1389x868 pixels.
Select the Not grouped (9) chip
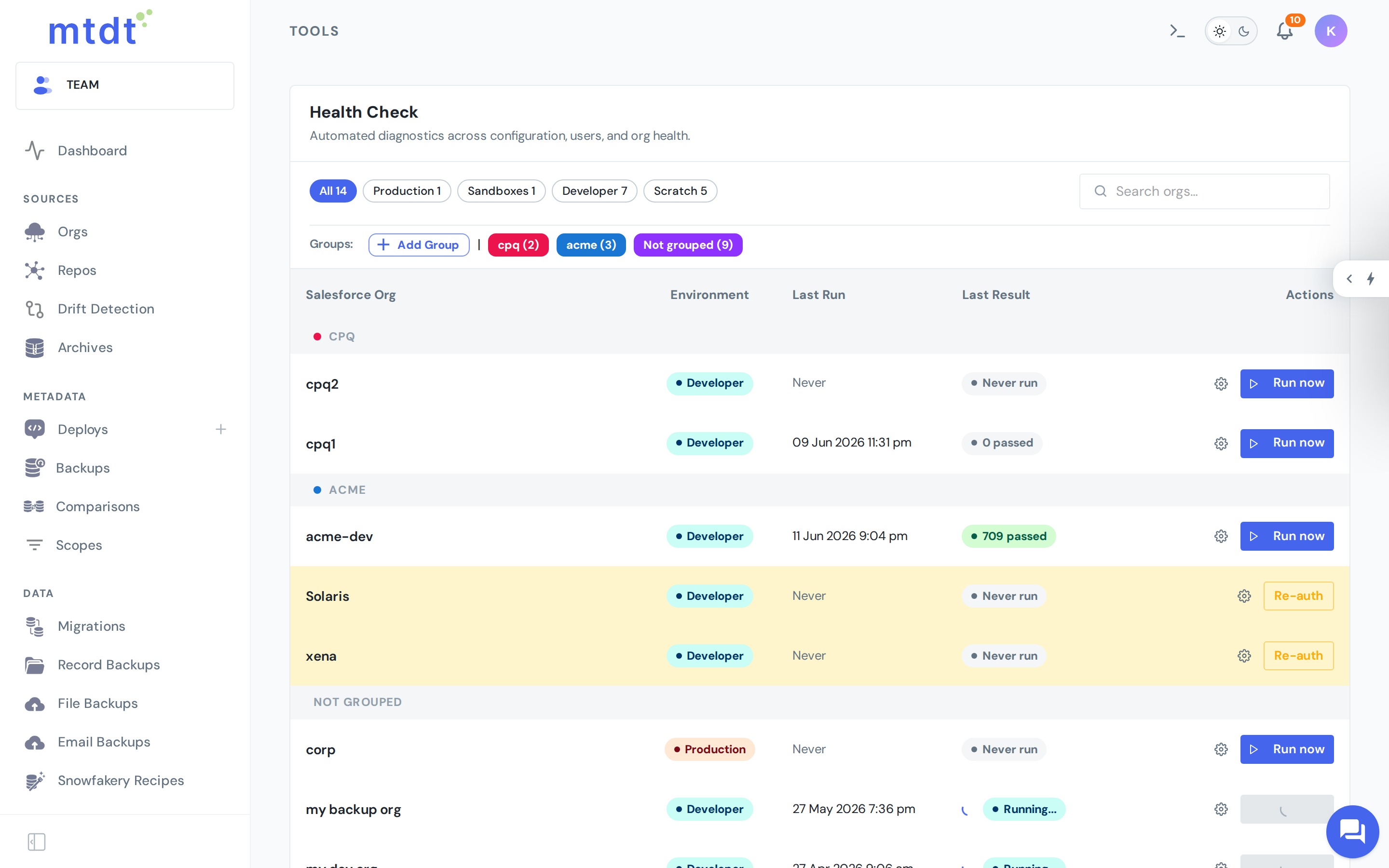click(x=688, y=245)
